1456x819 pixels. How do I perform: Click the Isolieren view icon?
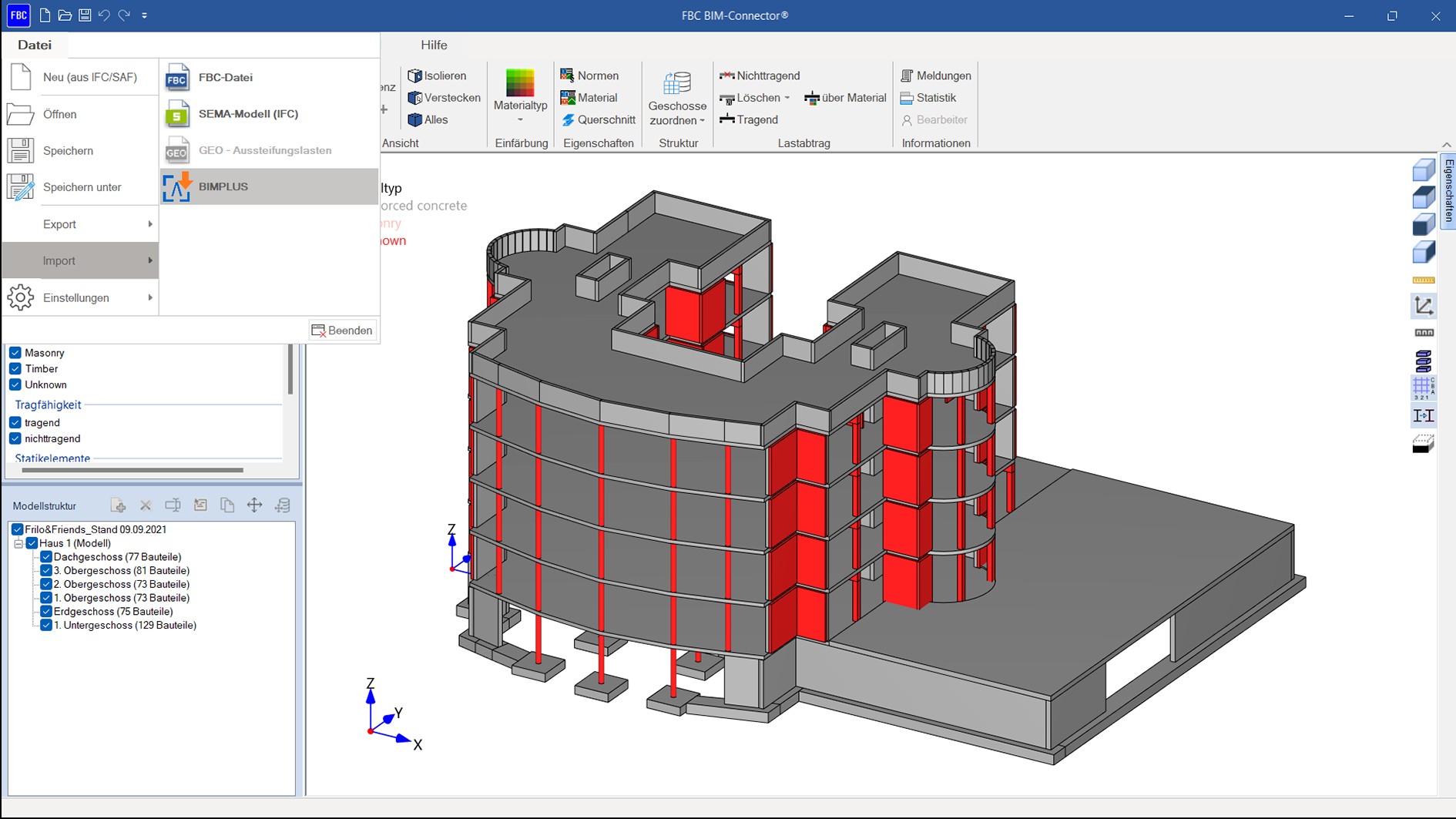[x=415, y=76]
